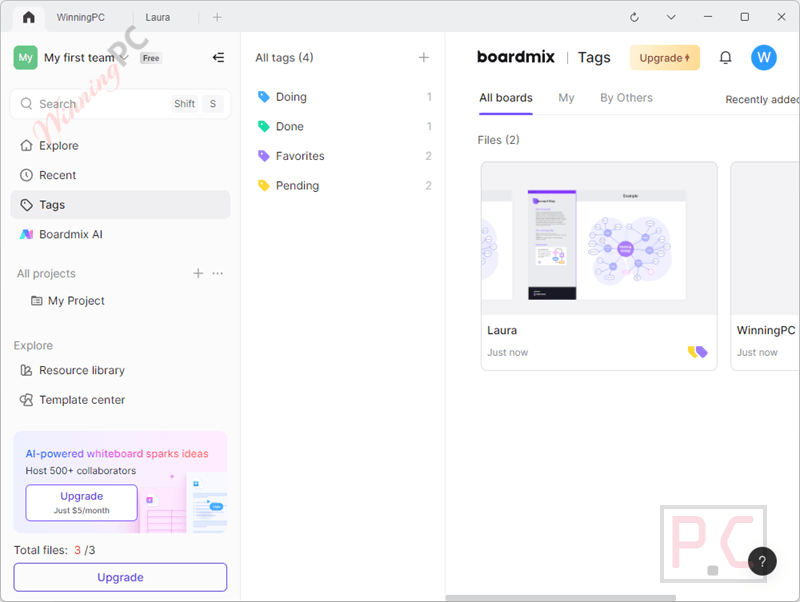Click the Home icon tab
The image size is (800, 602).
coord(29,17)
